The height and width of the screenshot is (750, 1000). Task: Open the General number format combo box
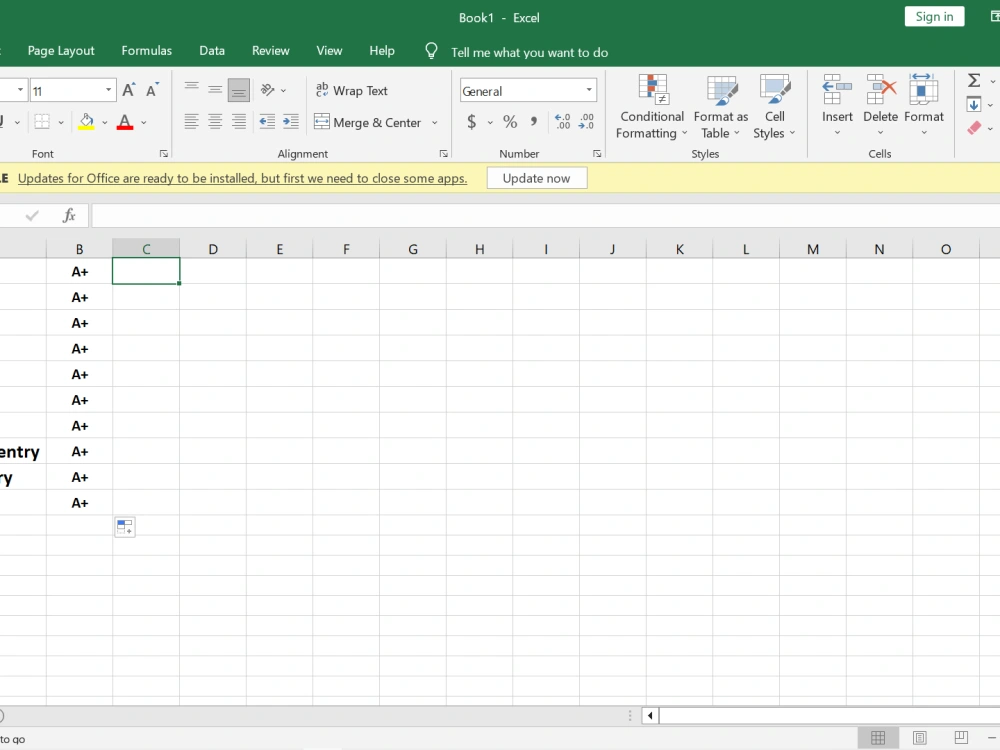click(528, 91)
